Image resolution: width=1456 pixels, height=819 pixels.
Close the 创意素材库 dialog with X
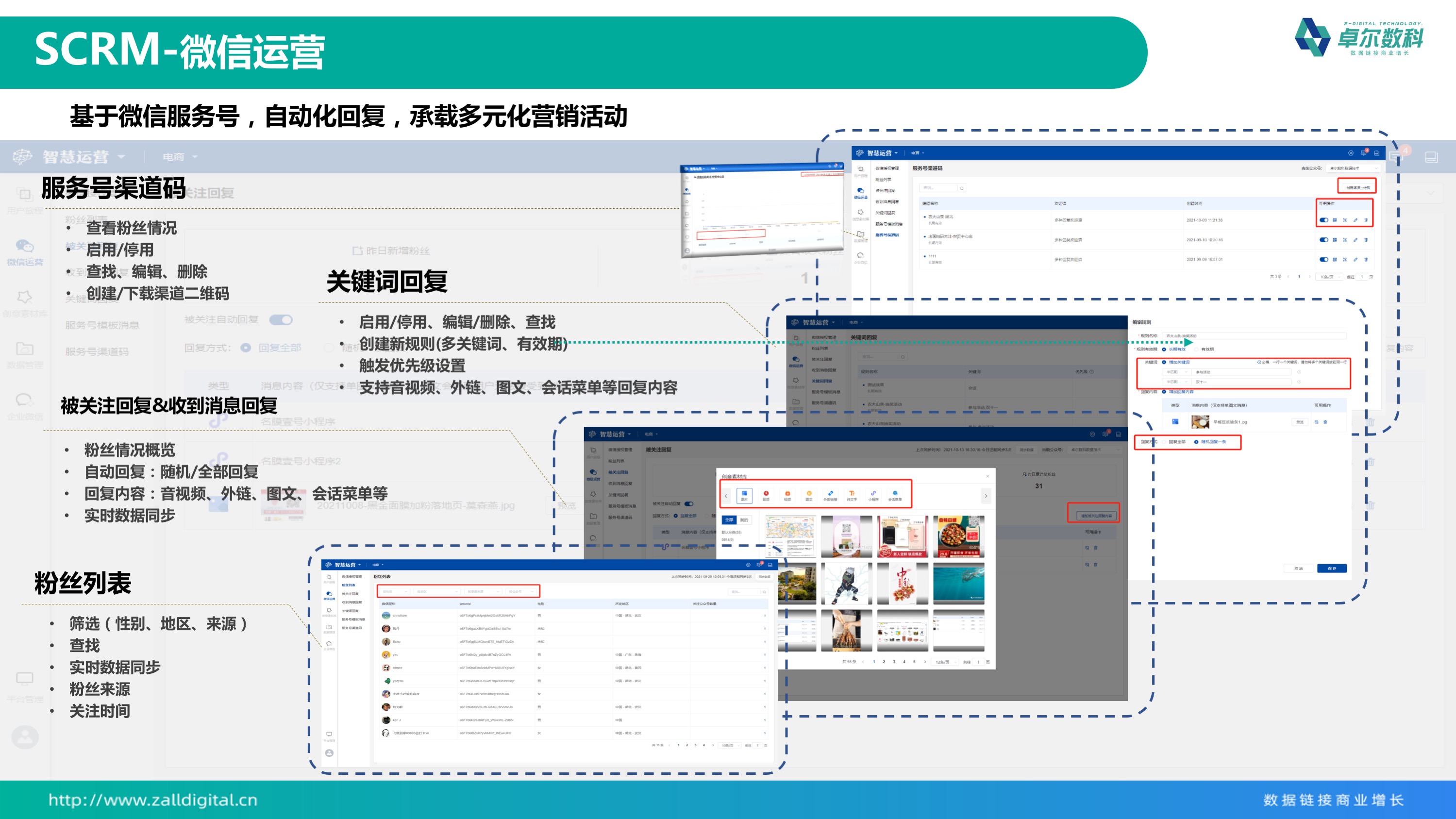[x=987, y=476]
